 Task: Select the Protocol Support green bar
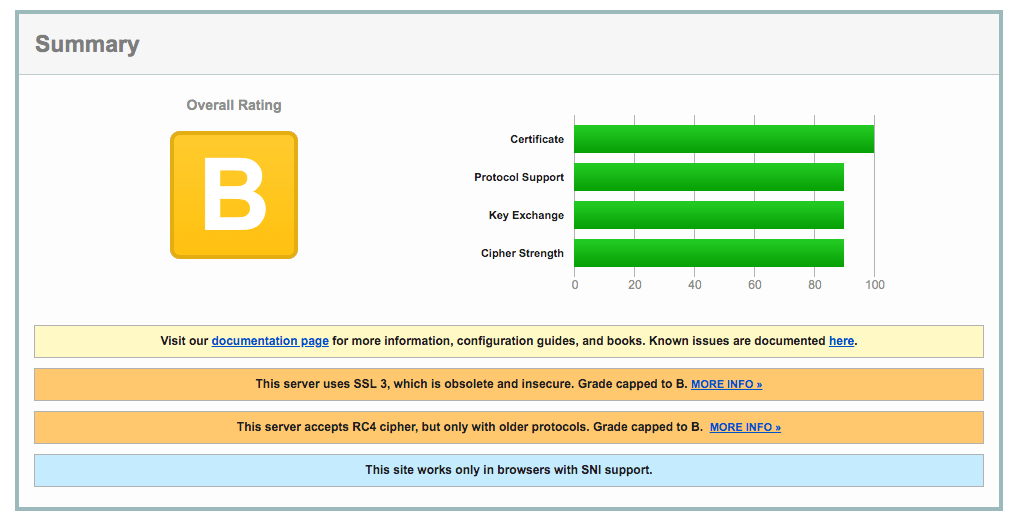(x=708, y=177)
